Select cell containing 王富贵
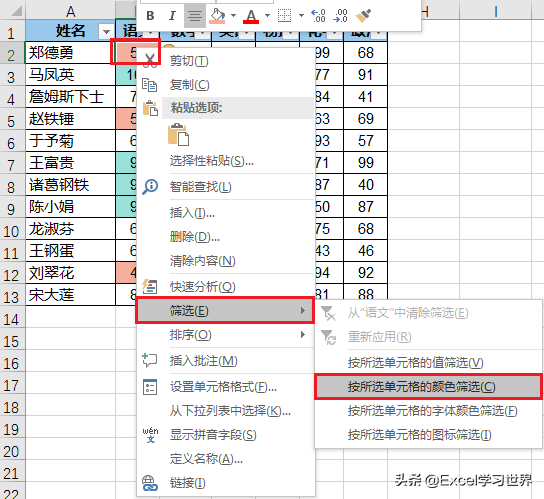The image size is (544, 499). [x=70, y=163]
